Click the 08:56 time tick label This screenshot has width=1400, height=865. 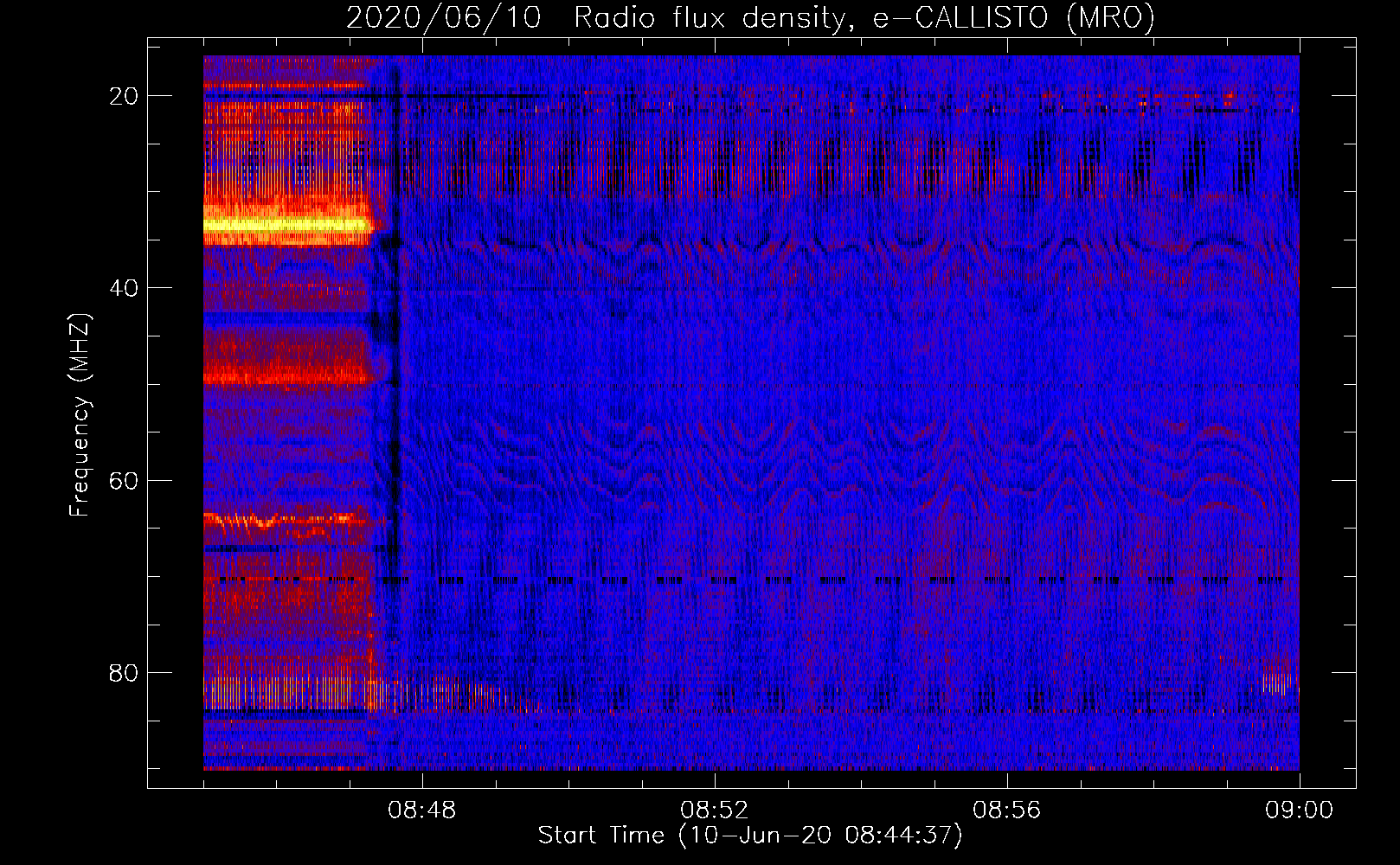pos(1007,811)
